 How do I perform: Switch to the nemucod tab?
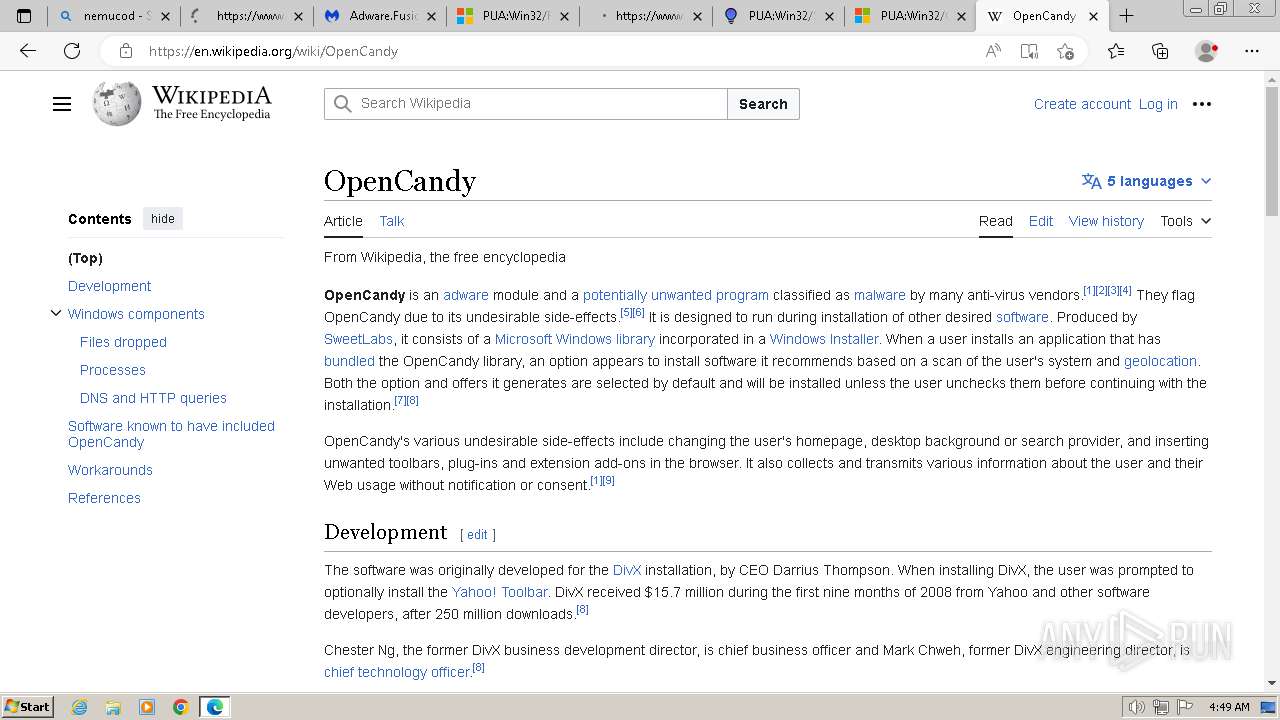coord(114,16)
